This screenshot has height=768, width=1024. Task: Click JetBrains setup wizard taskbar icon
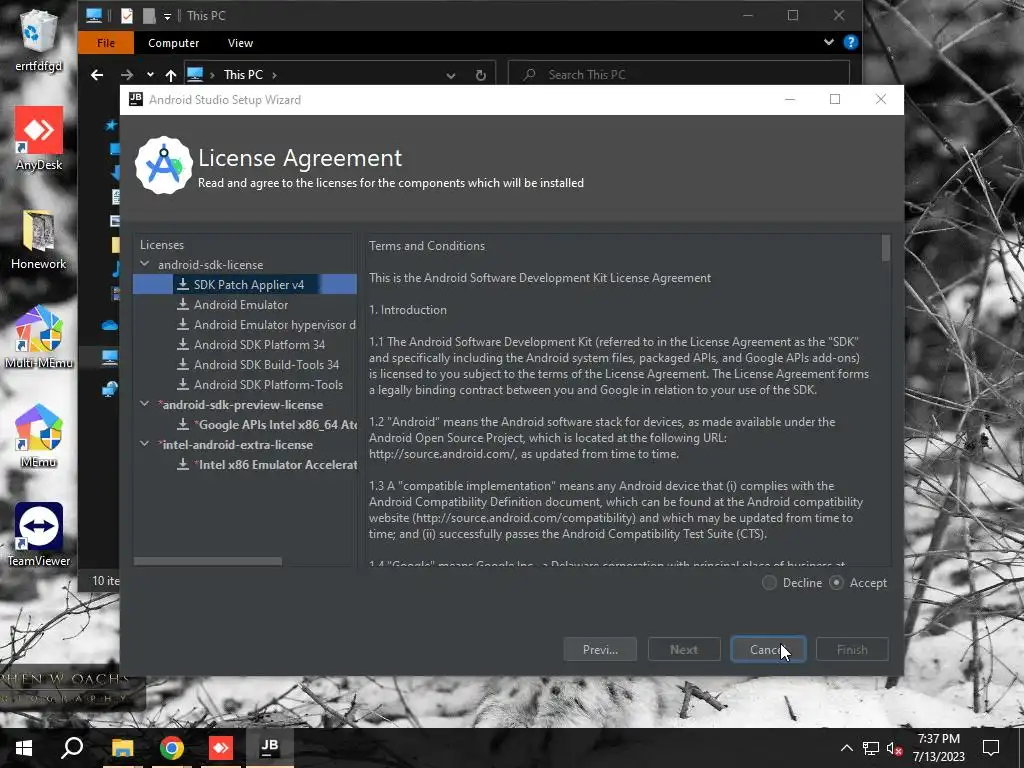[270, 748]
